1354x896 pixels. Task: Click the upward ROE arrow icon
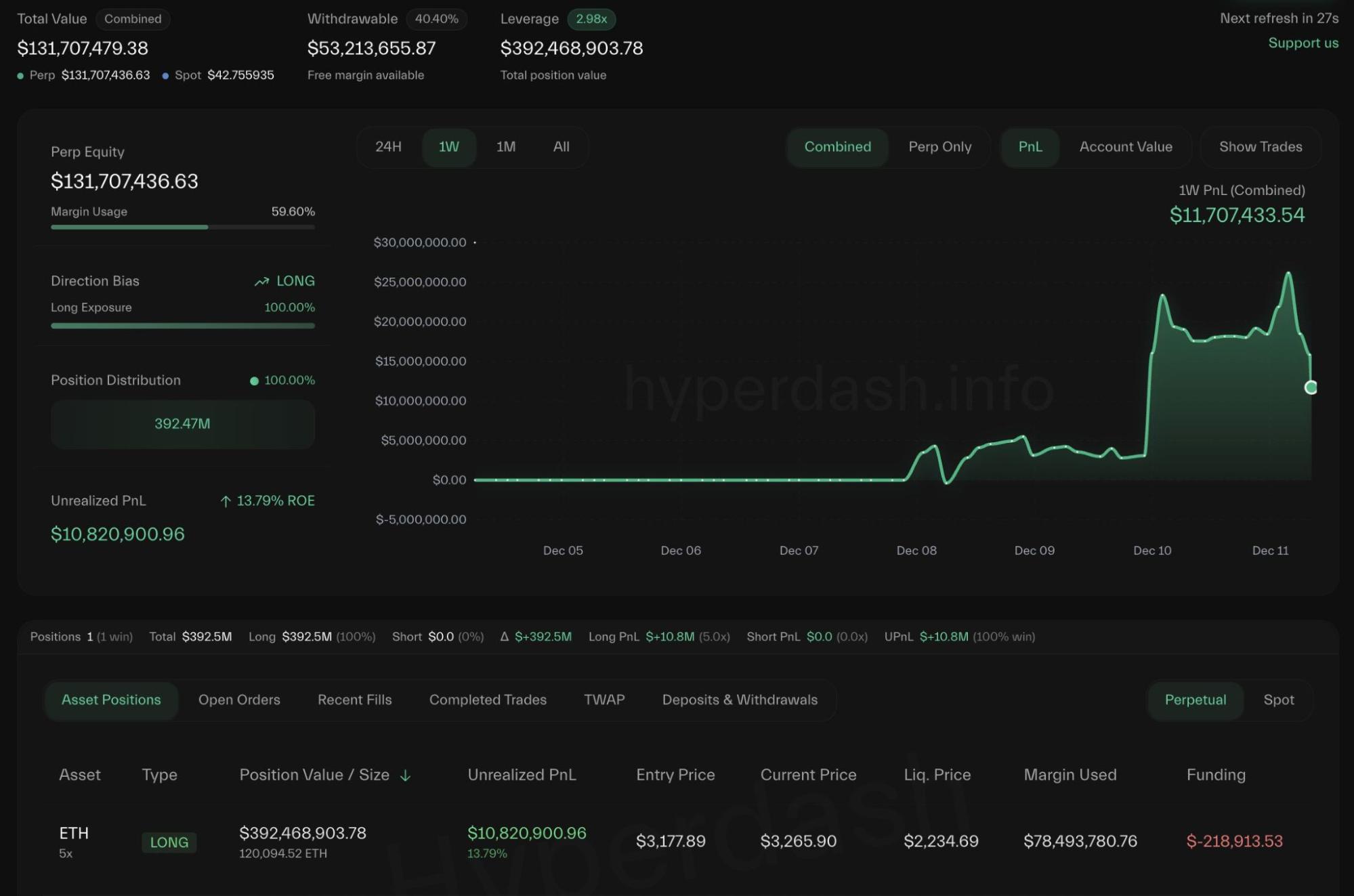click(226, 500)
